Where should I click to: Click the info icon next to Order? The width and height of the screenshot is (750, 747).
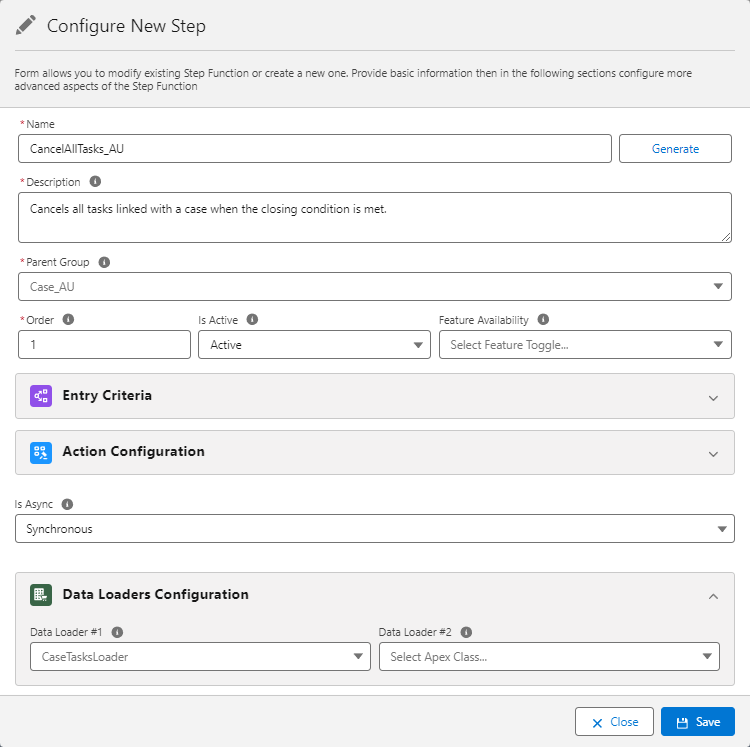click(x=68, y=319)
